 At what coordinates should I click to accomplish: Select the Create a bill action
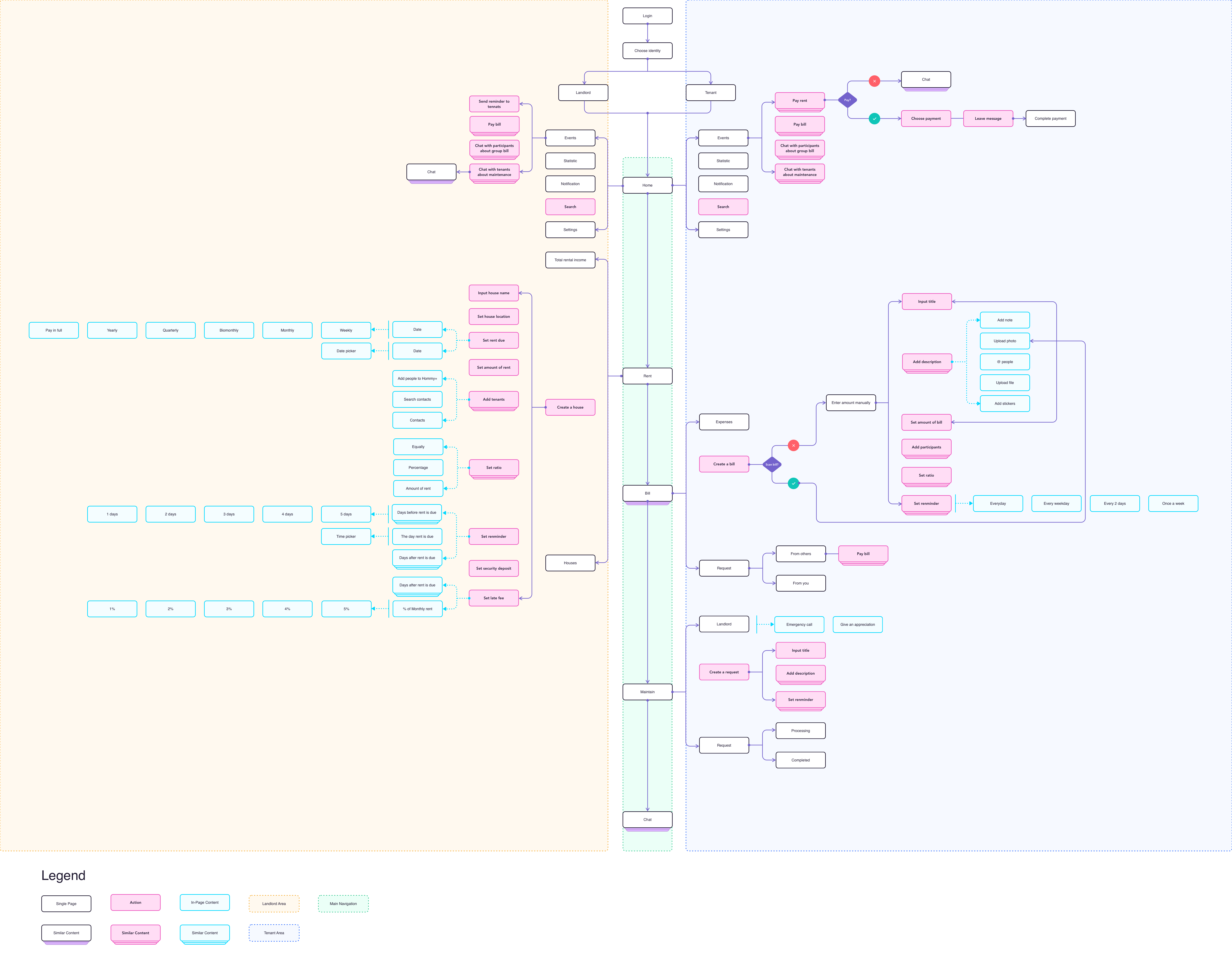click(x=724, y=464)
